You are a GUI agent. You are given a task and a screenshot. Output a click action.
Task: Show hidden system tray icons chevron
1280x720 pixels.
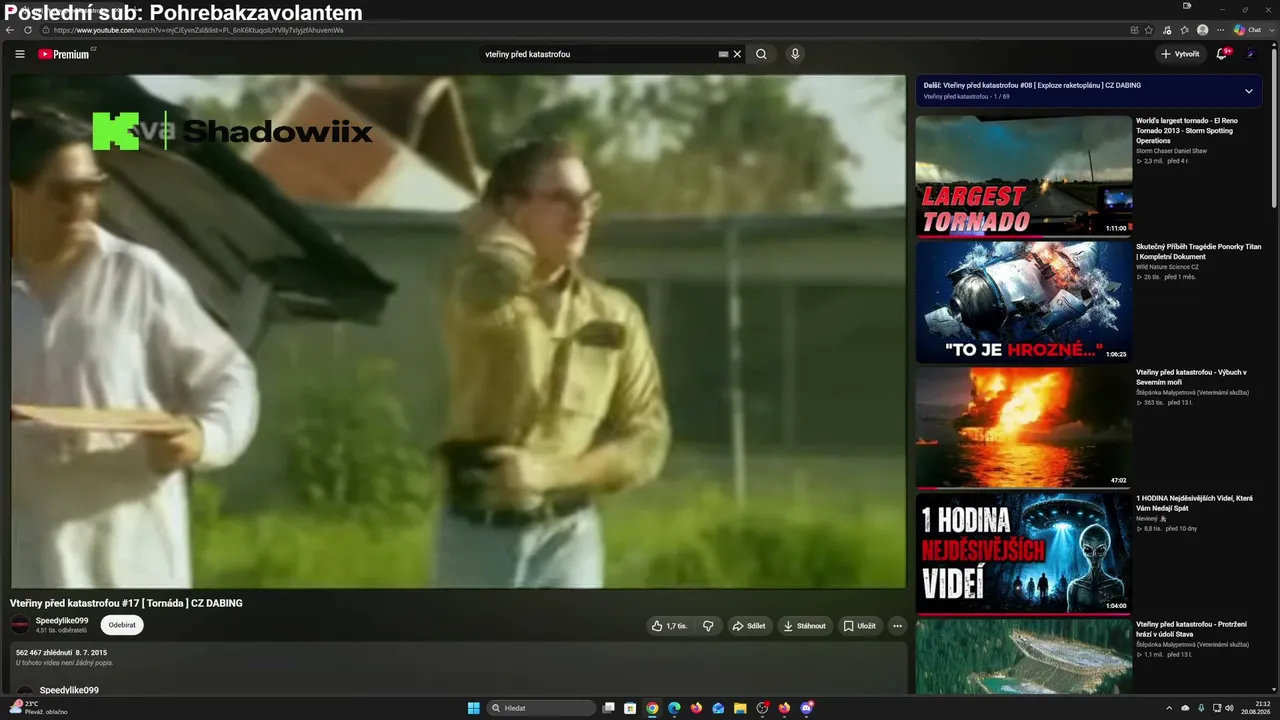point(1169,708)
